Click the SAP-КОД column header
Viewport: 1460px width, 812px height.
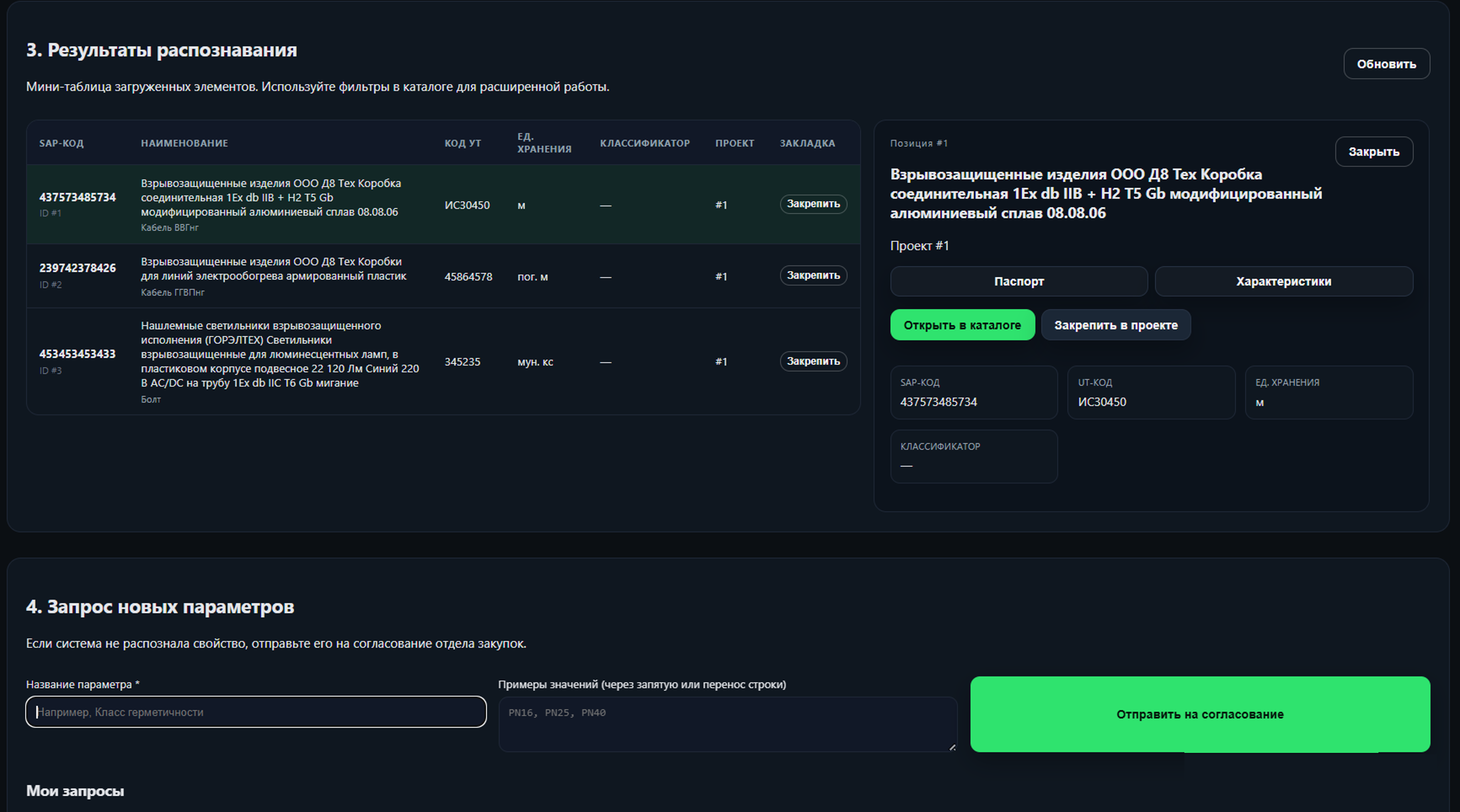coord(61,144)
